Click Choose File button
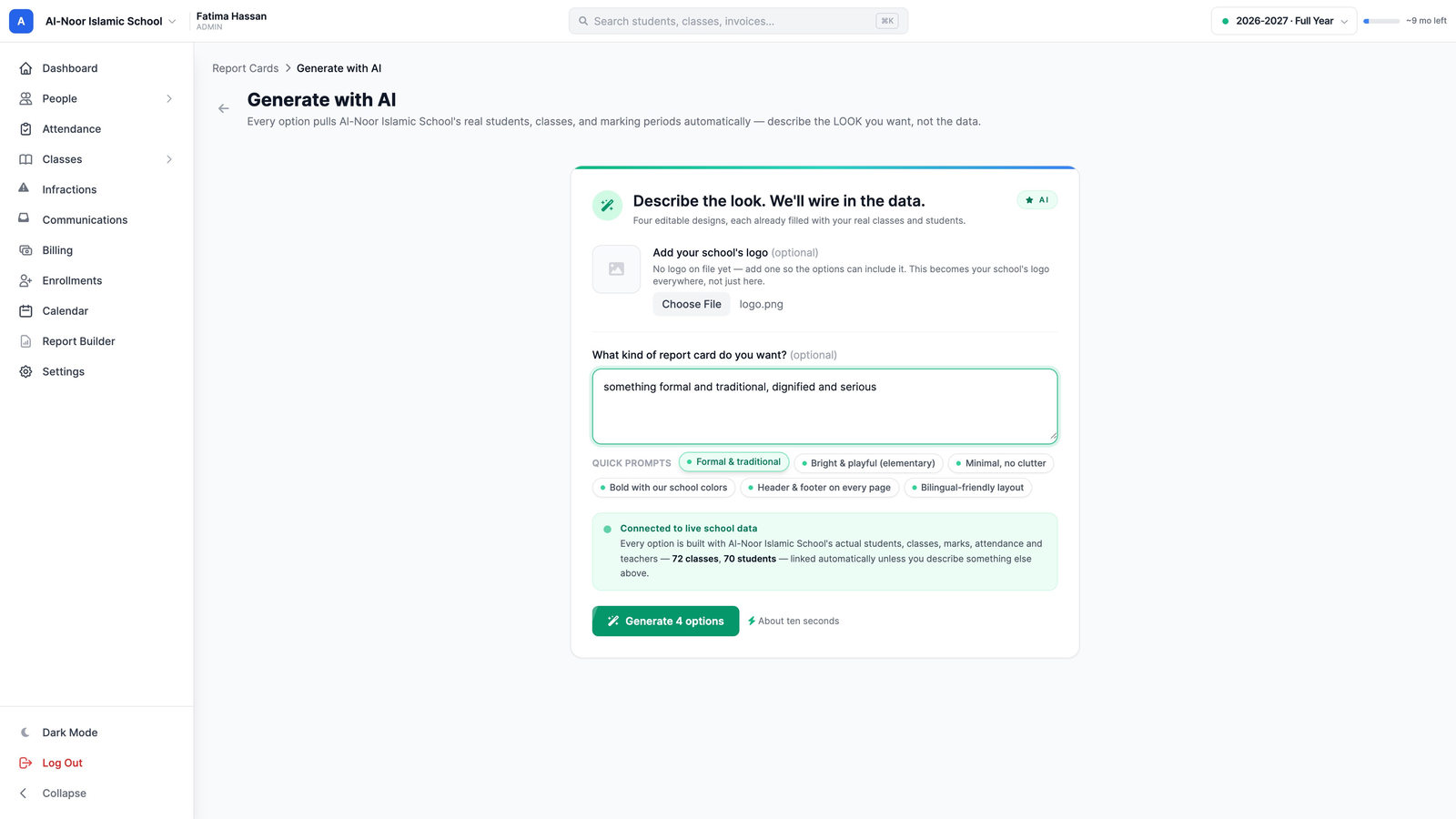The image size is (1456, 819). pyautogui.click(x=692, y=305)
